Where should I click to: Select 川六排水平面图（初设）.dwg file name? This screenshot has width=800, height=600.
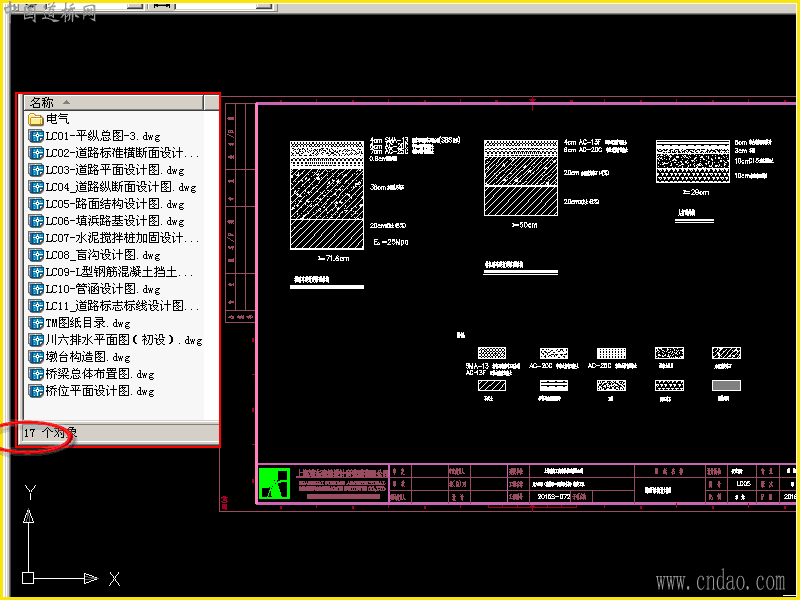[123, 340]
